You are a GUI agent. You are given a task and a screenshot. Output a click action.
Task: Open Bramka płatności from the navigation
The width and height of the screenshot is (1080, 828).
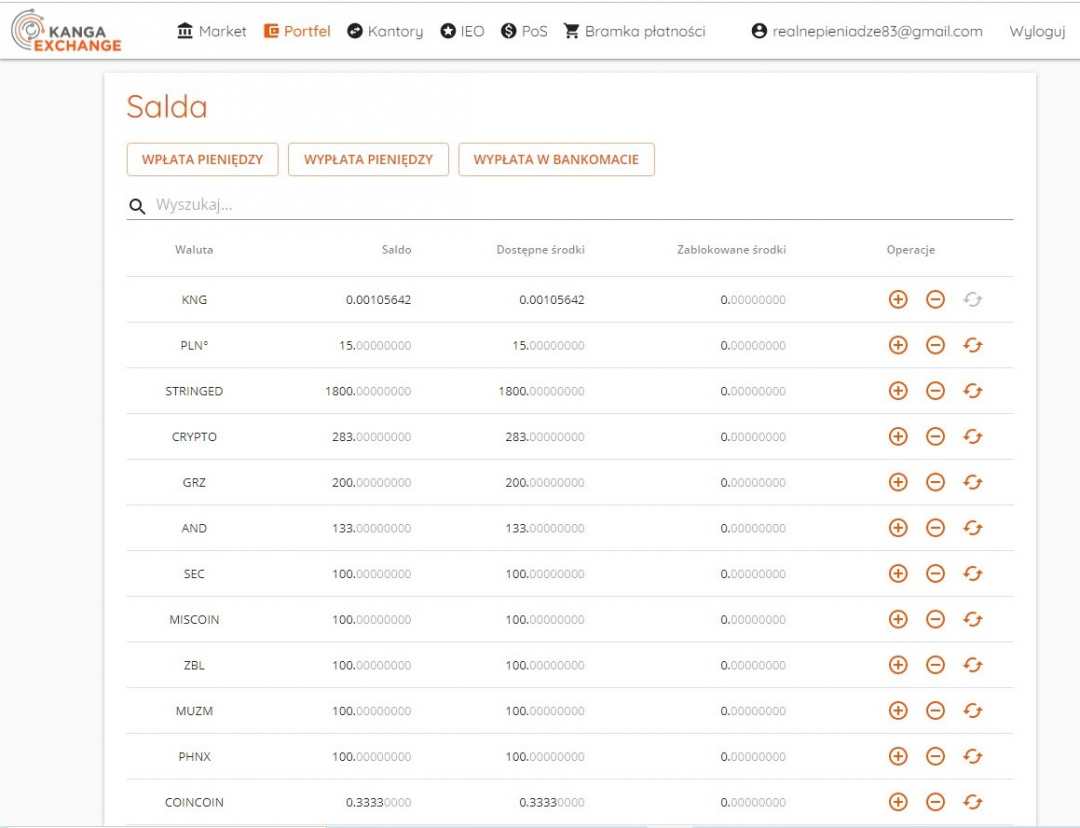click(634, 31)
